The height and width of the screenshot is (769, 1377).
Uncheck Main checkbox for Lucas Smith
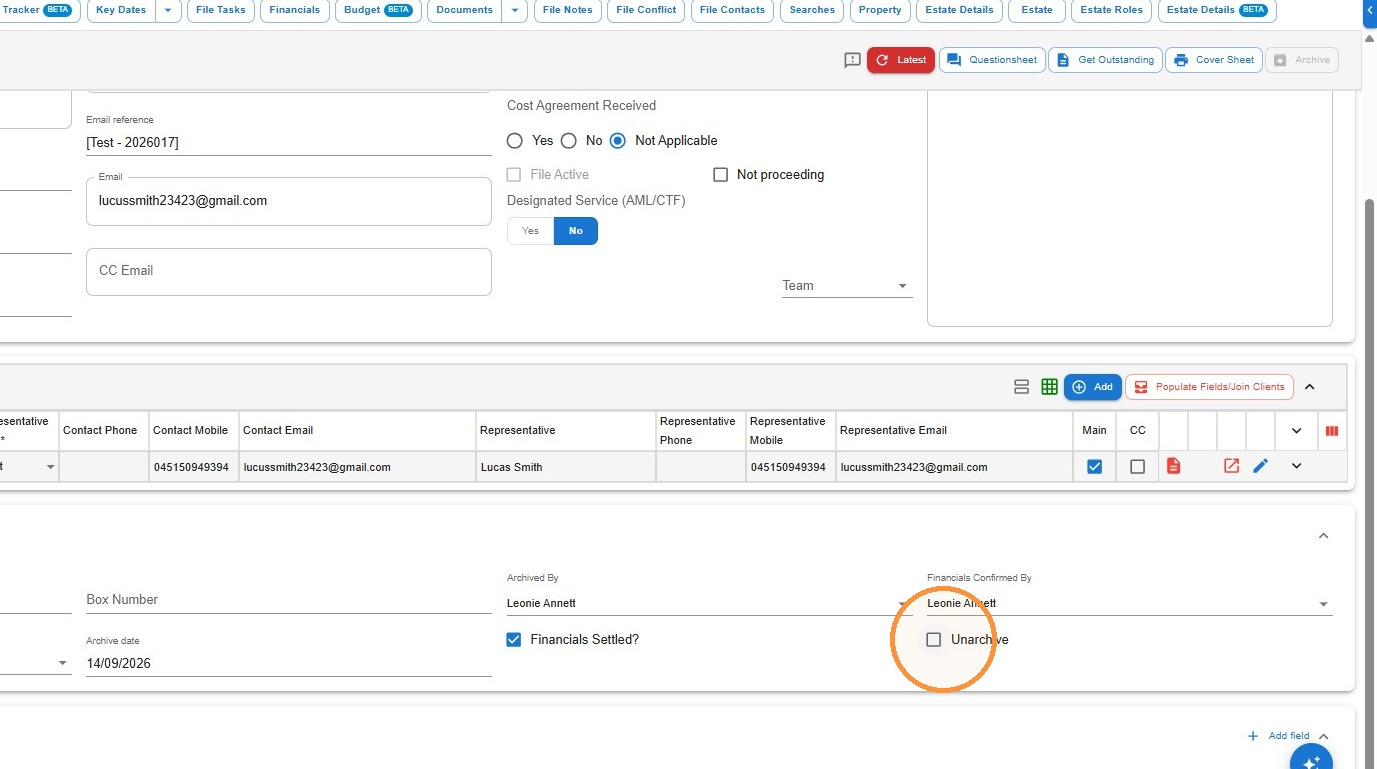point(1095,467)
